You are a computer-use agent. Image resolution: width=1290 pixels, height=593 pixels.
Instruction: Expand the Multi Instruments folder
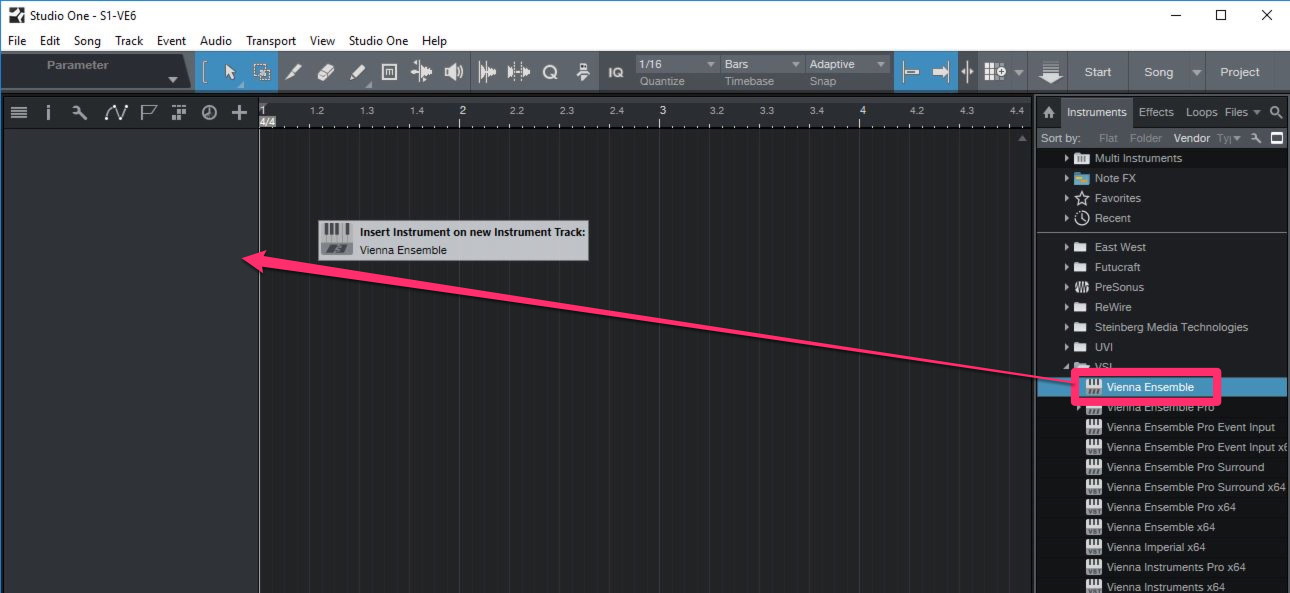[x=1067, y=158]
